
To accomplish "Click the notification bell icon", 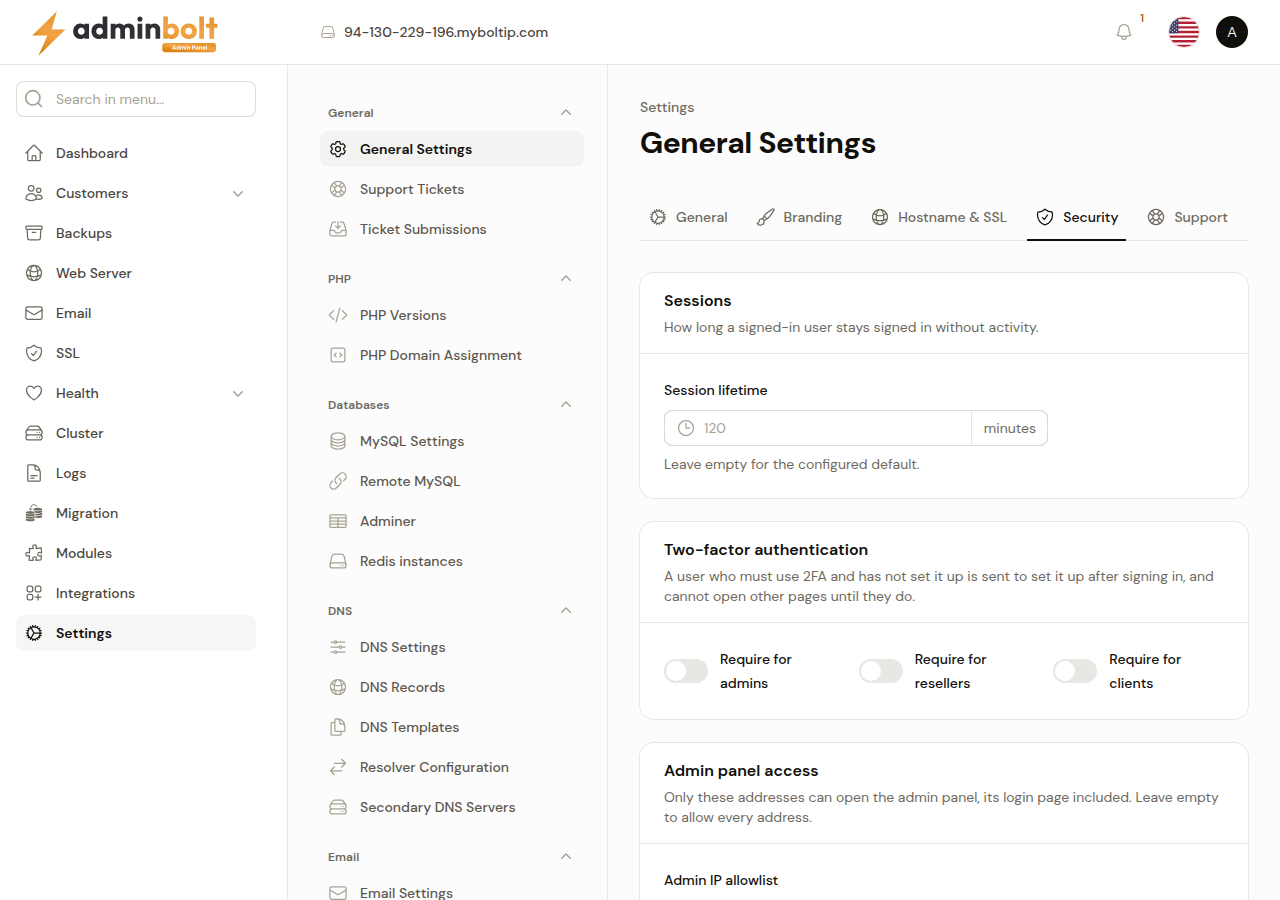I will (1124, 32).
